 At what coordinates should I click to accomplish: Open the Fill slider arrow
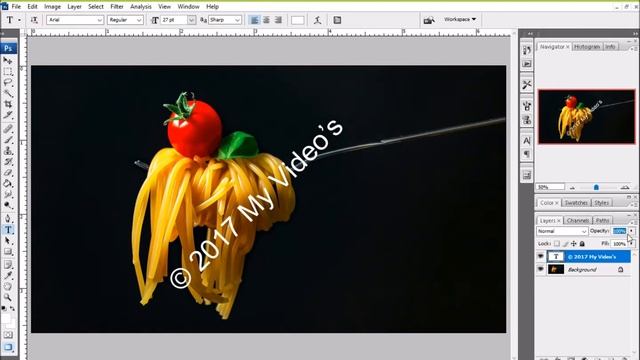pyautogui.click(x=631, y=244)
